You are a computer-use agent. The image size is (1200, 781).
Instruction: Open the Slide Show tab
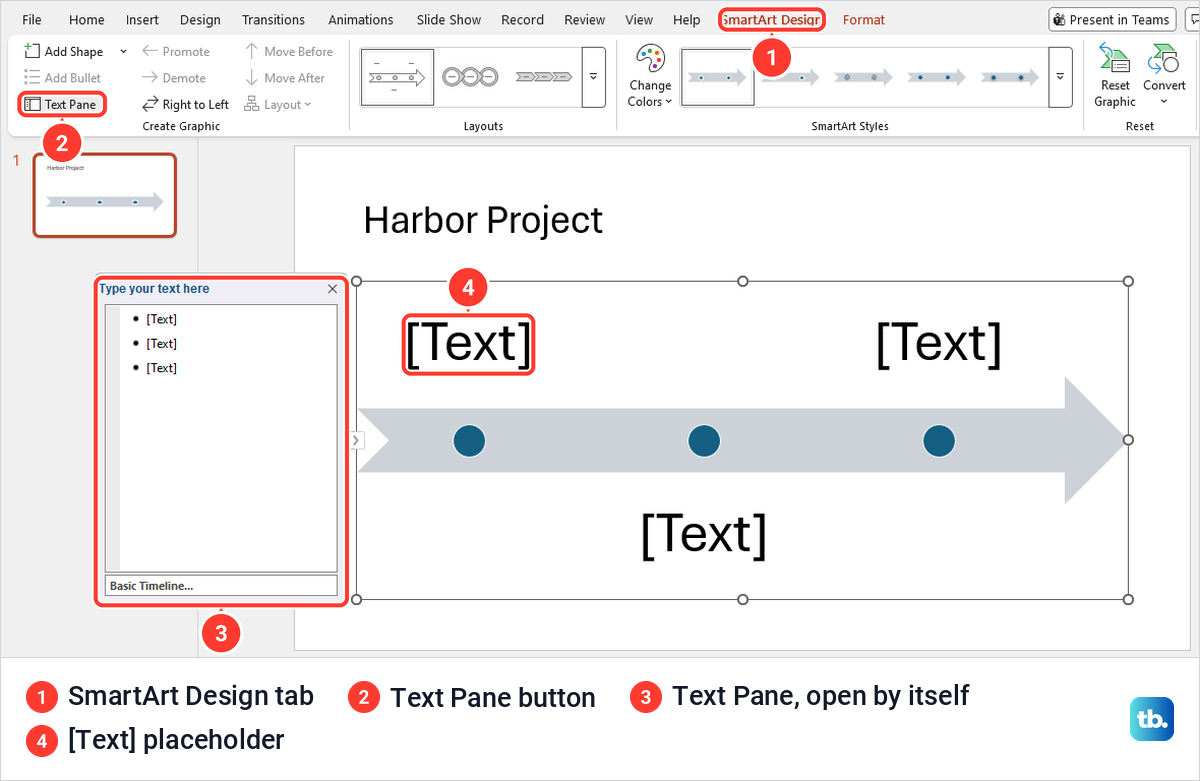coord(448,20)
